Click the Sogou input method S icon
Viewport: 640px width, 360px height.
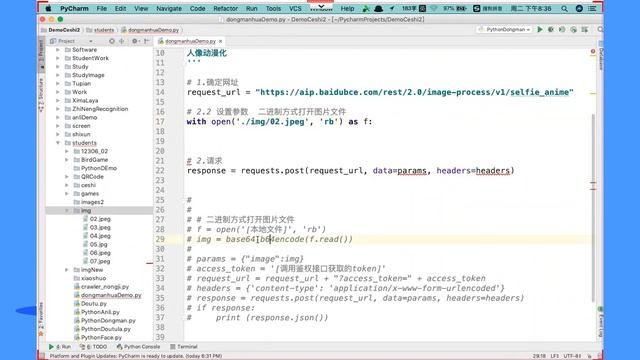[x=476, y=8]
